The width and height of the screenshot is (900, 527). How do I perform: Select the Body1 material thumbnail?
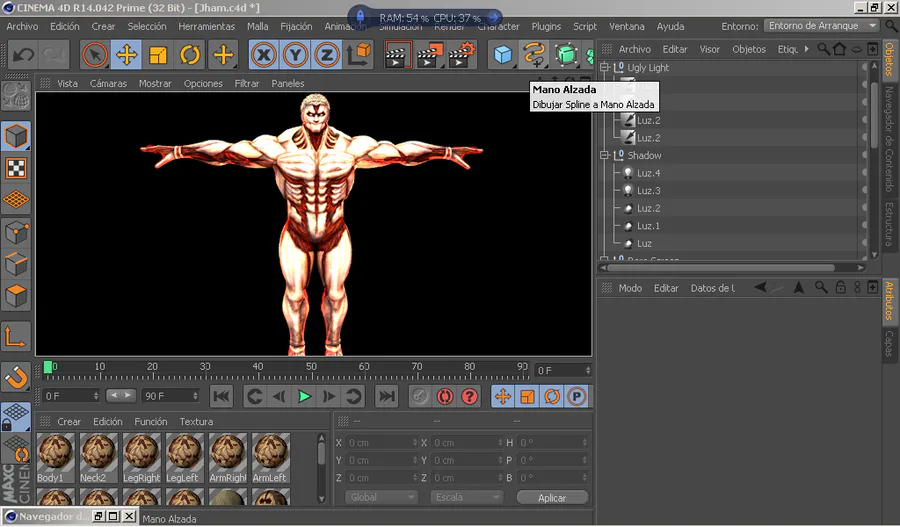56,458
